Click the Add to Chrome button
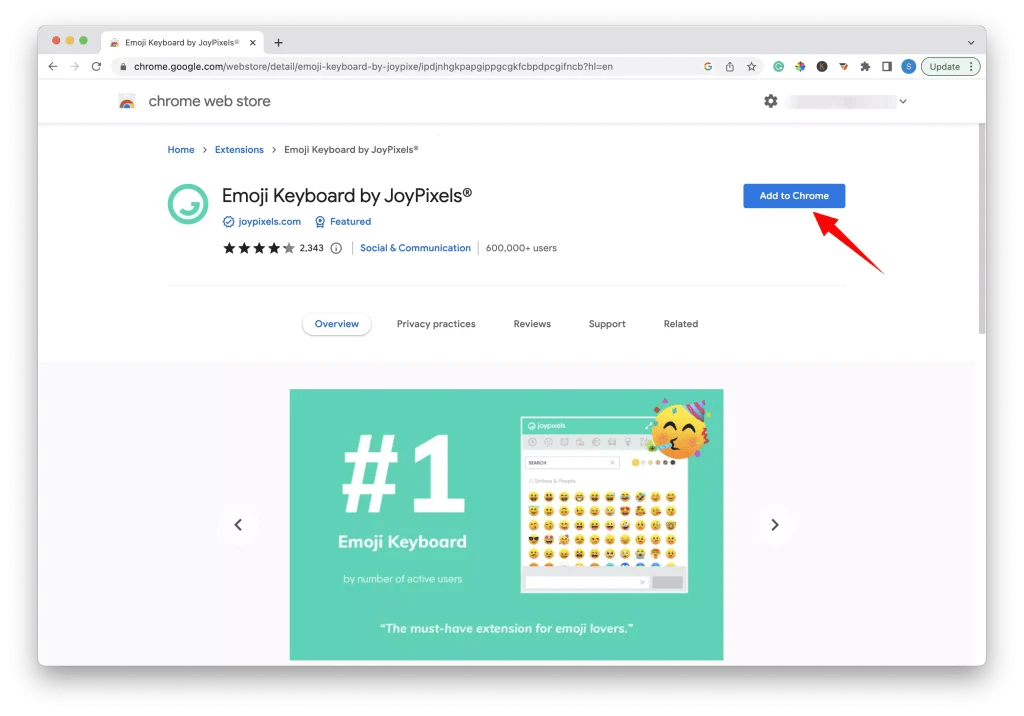Image resolution: width=1024 pixels, height=716 pixels. pos(793,196)
